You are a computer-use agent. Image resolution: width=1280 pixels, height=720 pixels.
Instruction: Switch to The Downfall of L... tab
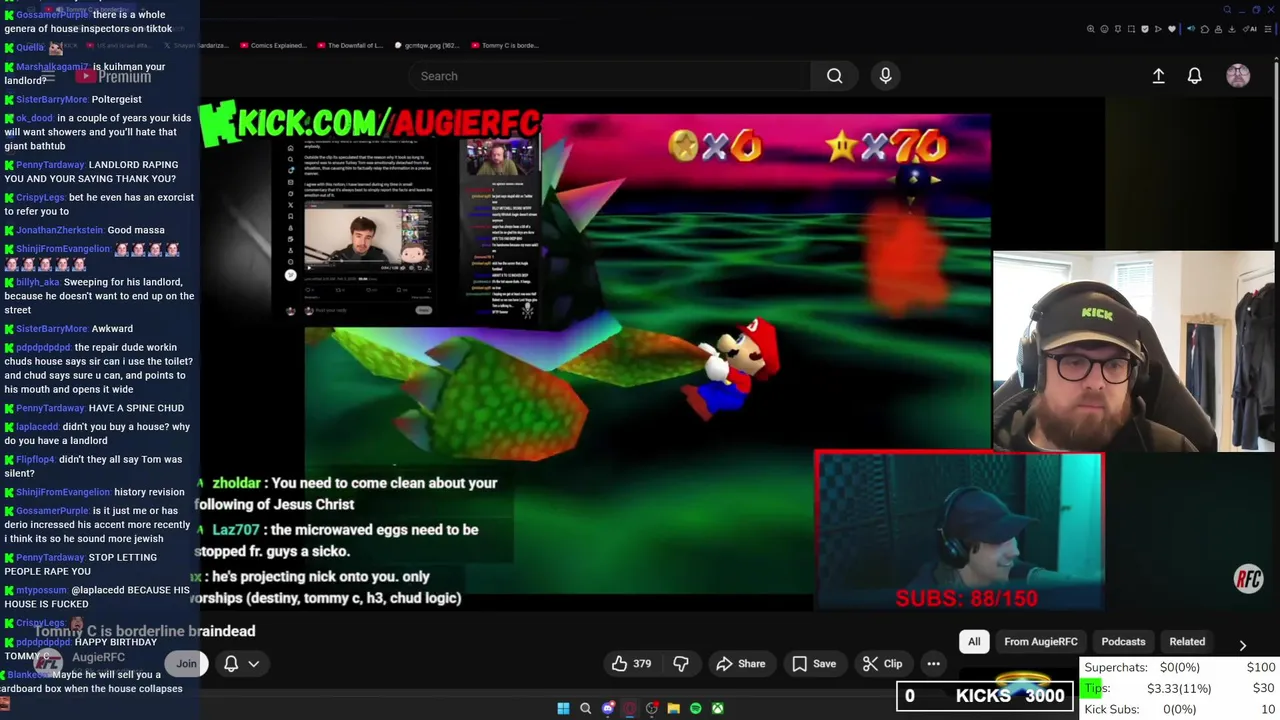click(350, 45)
